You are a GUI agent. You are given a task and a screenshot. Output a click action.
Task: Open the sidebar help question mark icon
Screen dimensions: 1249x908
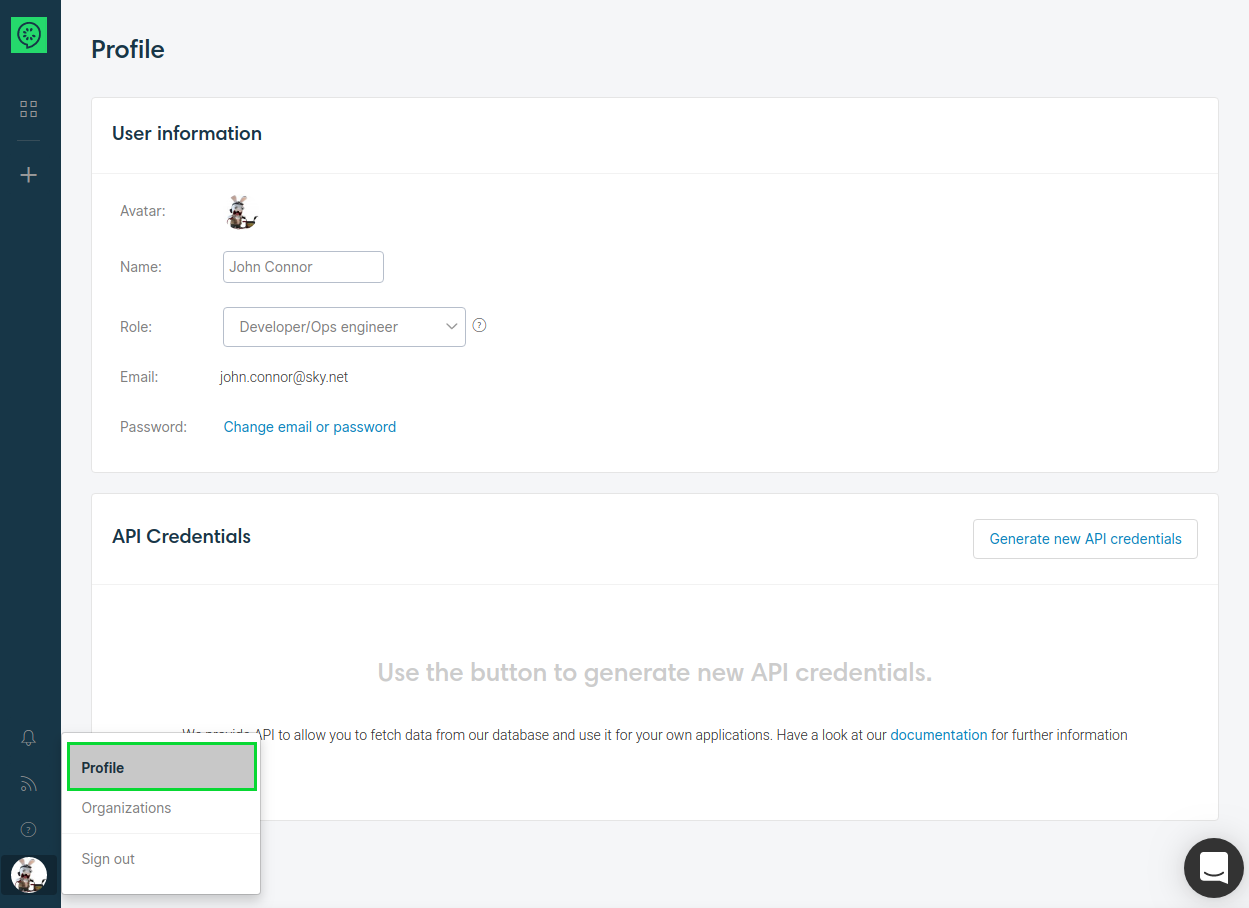click(x=29, y=829)
